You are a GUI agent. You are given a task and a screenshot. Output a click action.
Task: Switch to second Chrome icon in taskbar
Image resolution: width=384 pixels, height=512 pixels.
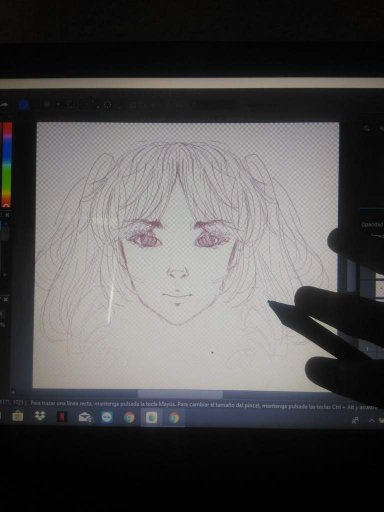pos(174,418)
